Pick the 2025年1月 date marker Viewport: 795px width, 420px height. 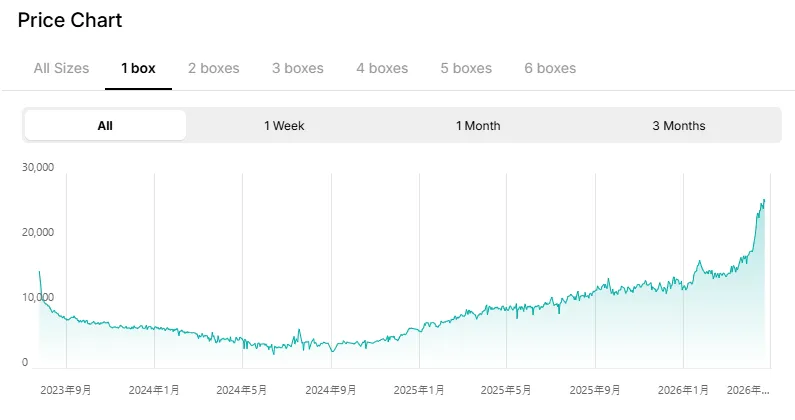[419, 390]
